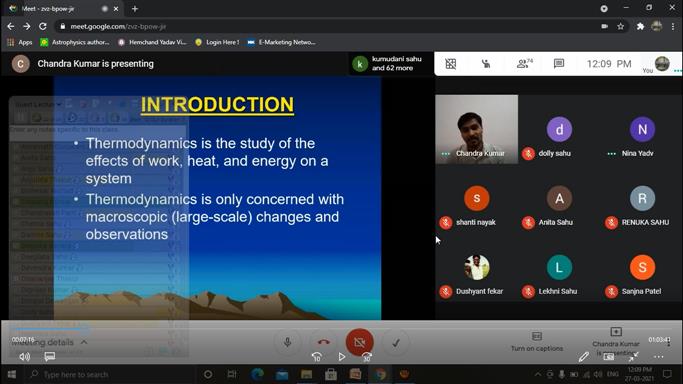683x384 pixels.
Task: Play the paused video
Action: point(342,357)
